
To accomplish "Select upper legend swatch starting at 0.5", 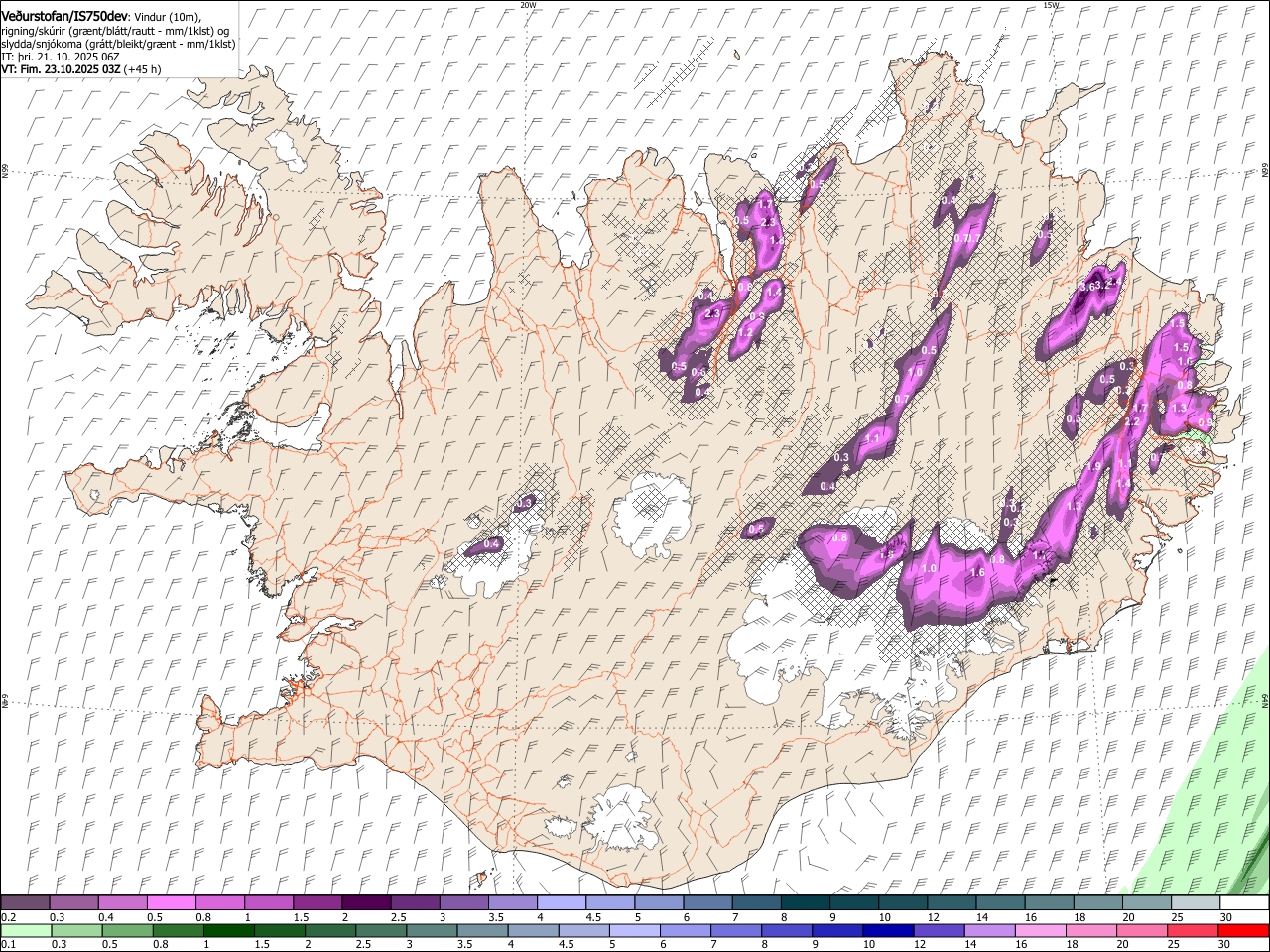I will 172,903.
